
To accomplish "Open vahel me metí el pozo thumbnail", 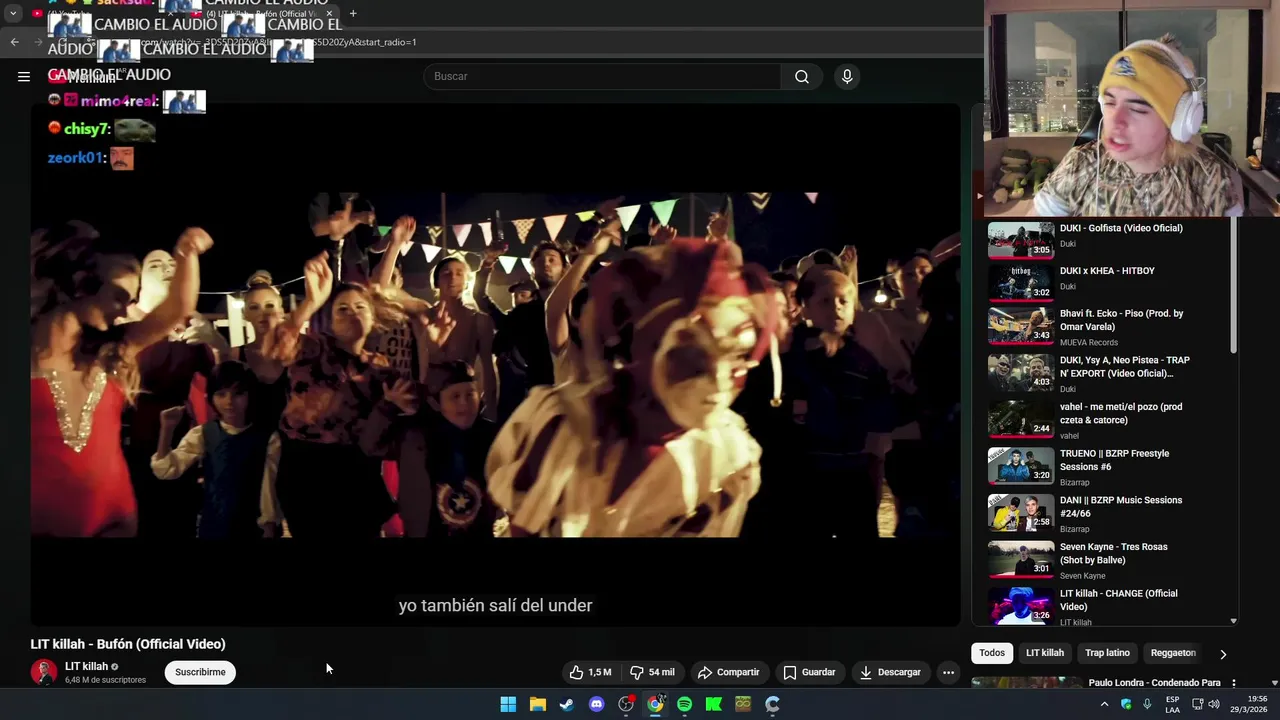I will click(x=1021, y=419).
